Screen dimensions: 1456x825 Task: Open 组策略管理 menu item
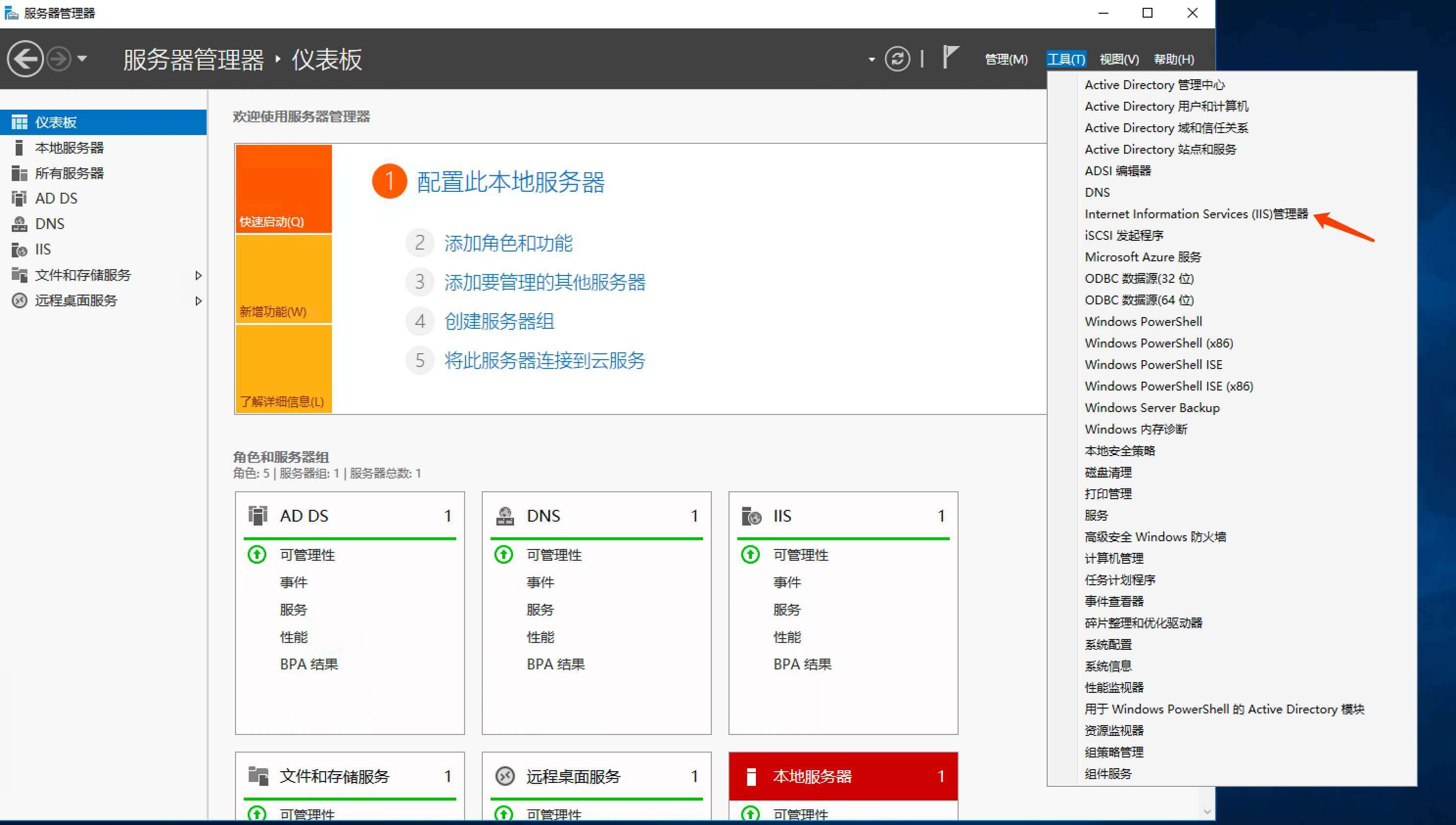(x=1114, y=752)
